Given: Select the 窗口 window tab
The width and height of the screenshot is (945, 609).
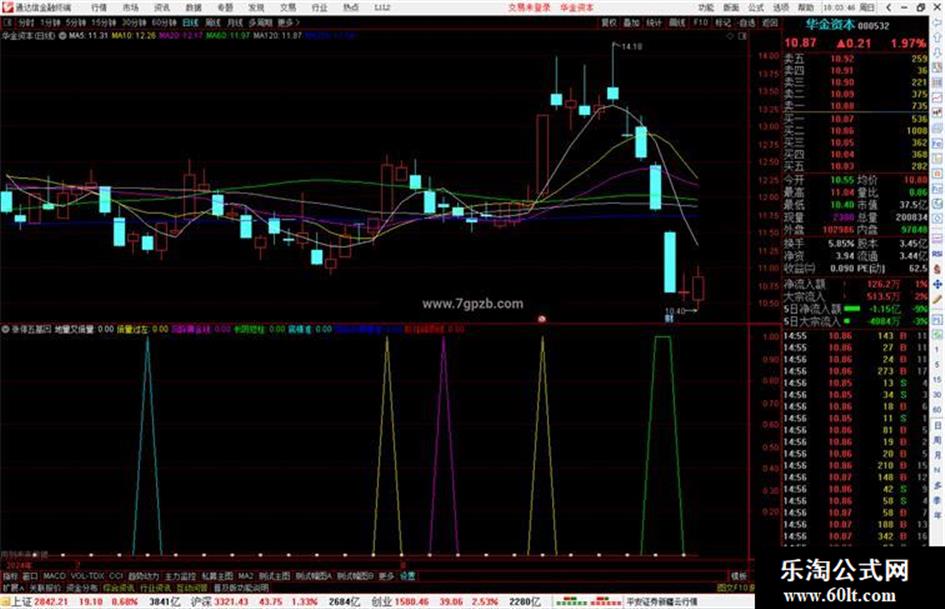Looking at the screenshot, I should coord(30,576).
